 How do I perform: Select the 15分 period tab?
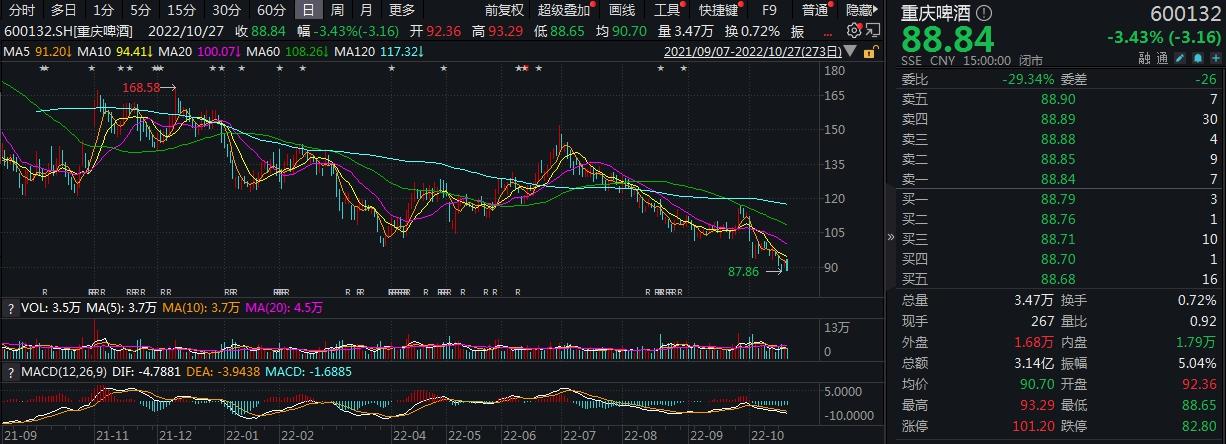coord(181,10)
